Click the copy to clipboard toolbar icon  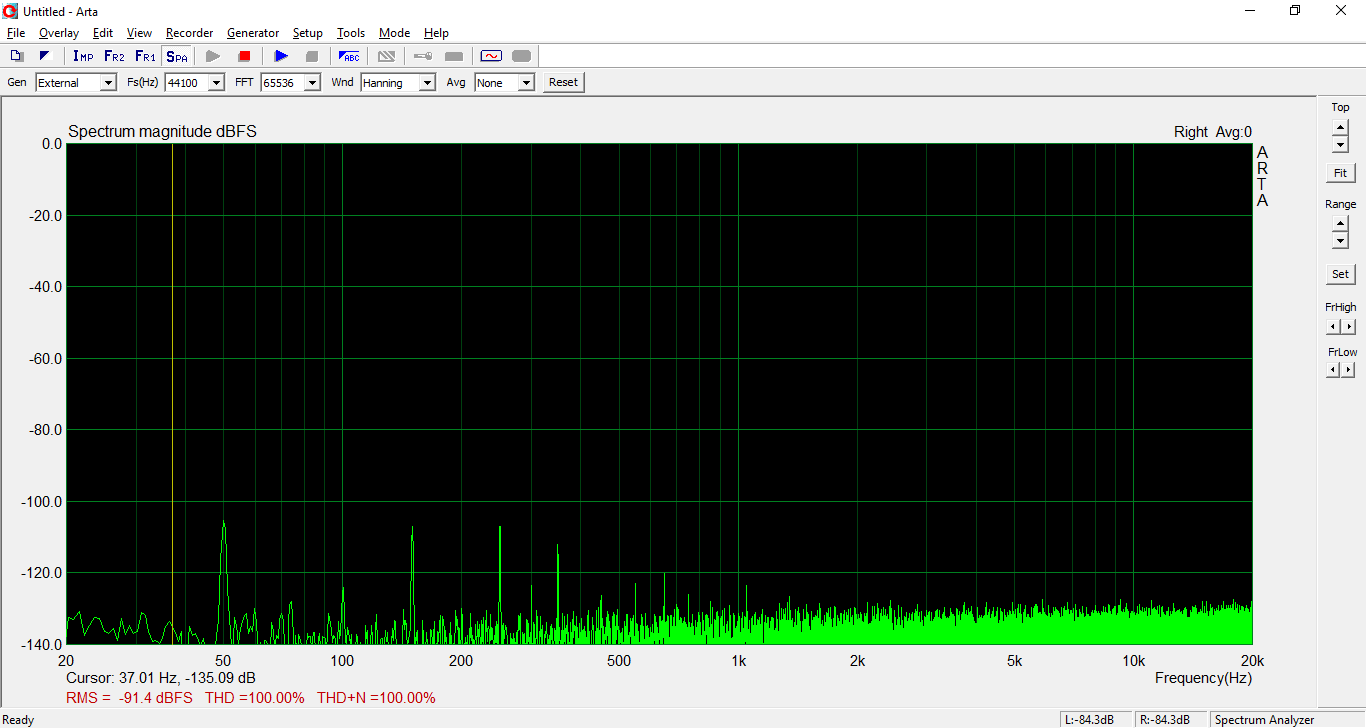[x=17, y=56]
